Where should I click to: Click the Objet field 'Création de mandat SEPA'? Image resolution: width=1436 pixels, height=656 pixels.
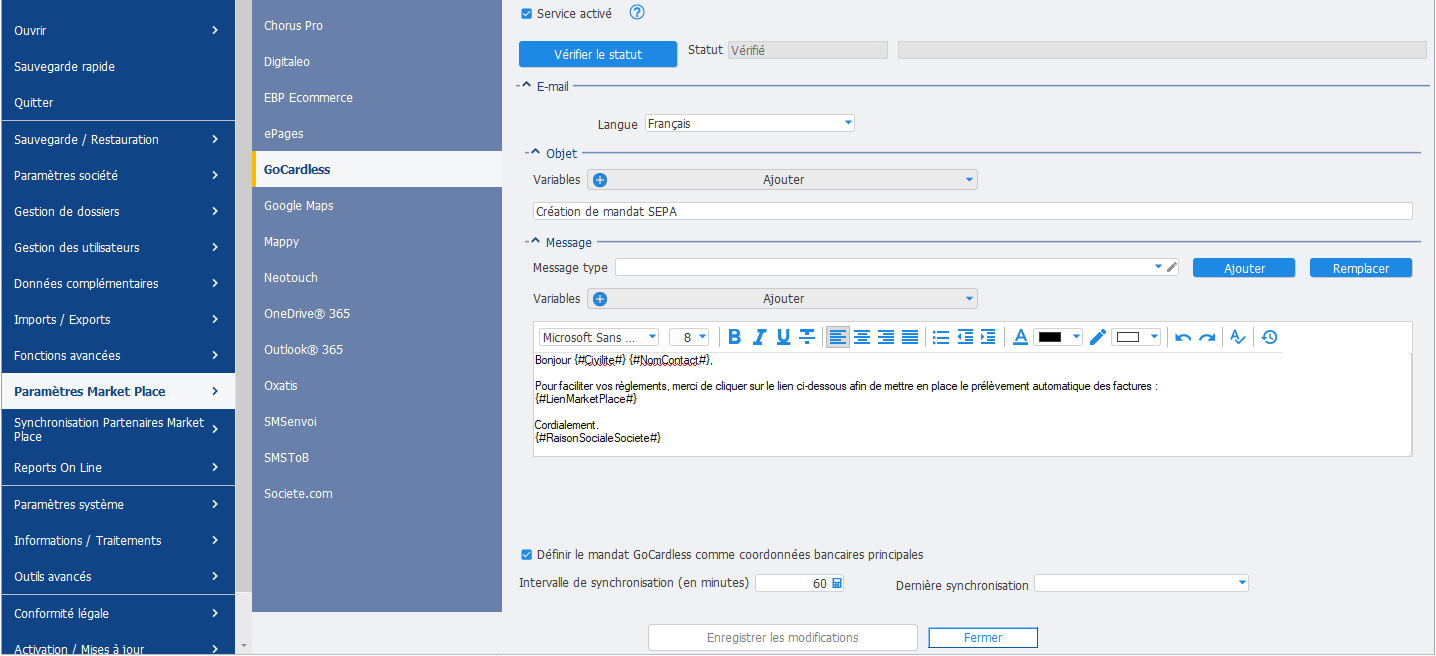(972, 211)
